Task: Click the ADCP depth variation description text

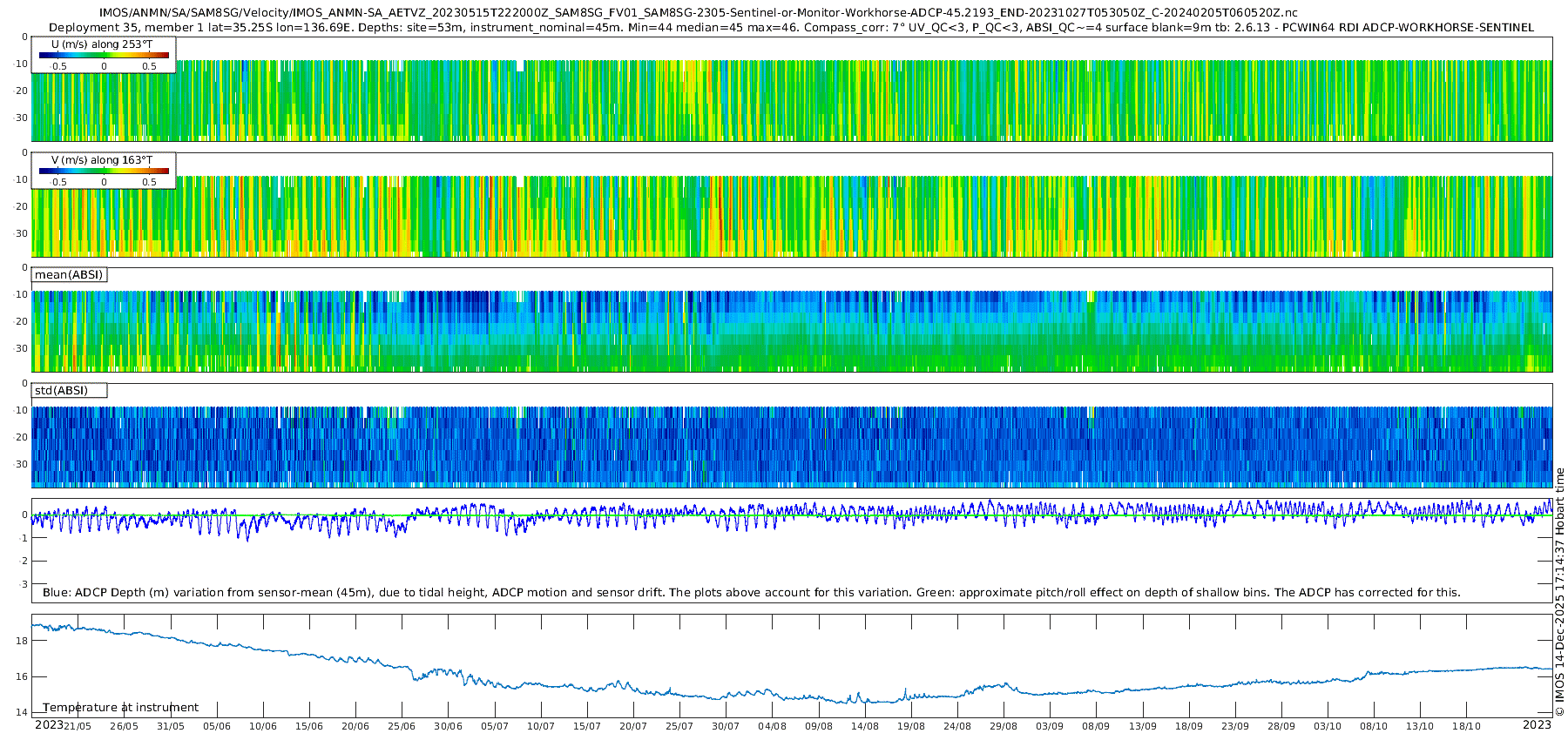Action: tap(751, 593)
